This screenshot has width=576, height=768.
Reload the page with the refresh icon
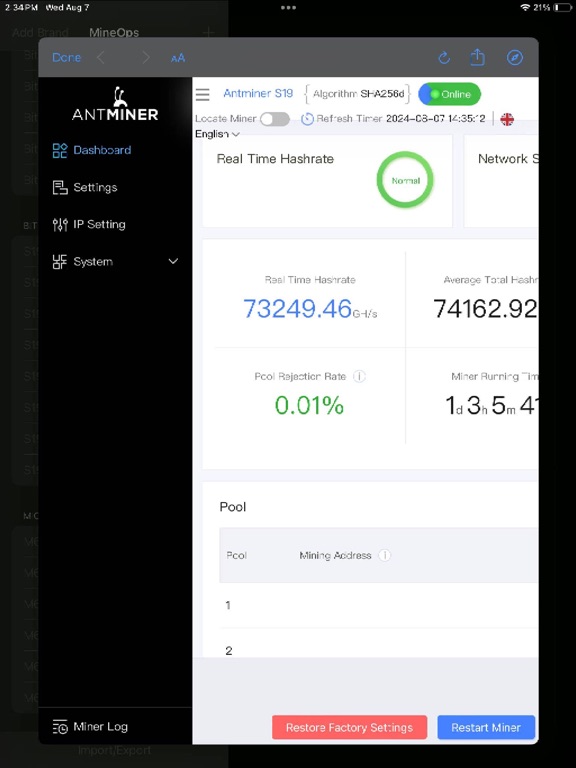(444, 58)
